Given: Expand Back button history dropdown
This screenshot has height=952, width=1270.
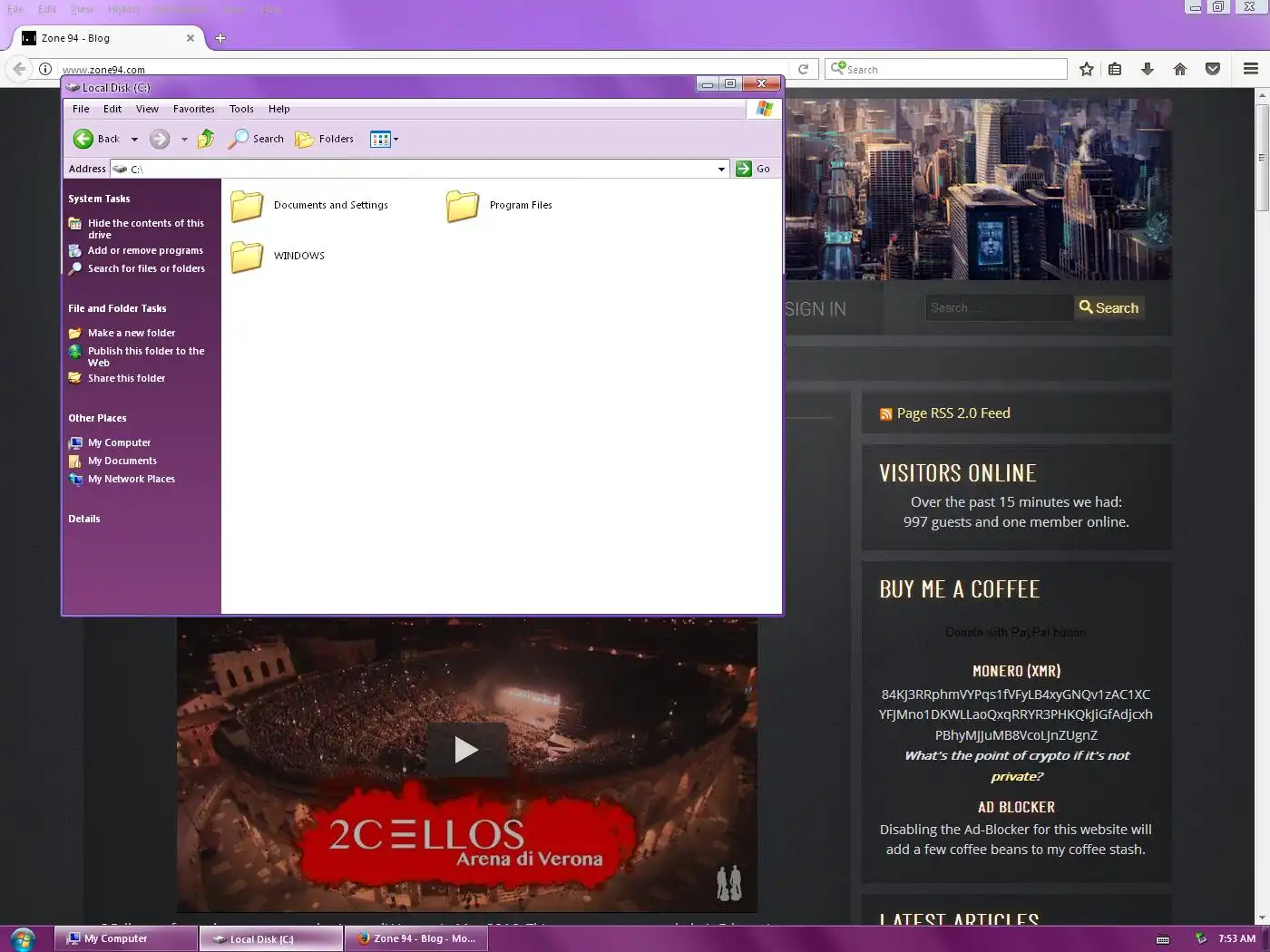Looking at the screenshot, I should (134, 140).
